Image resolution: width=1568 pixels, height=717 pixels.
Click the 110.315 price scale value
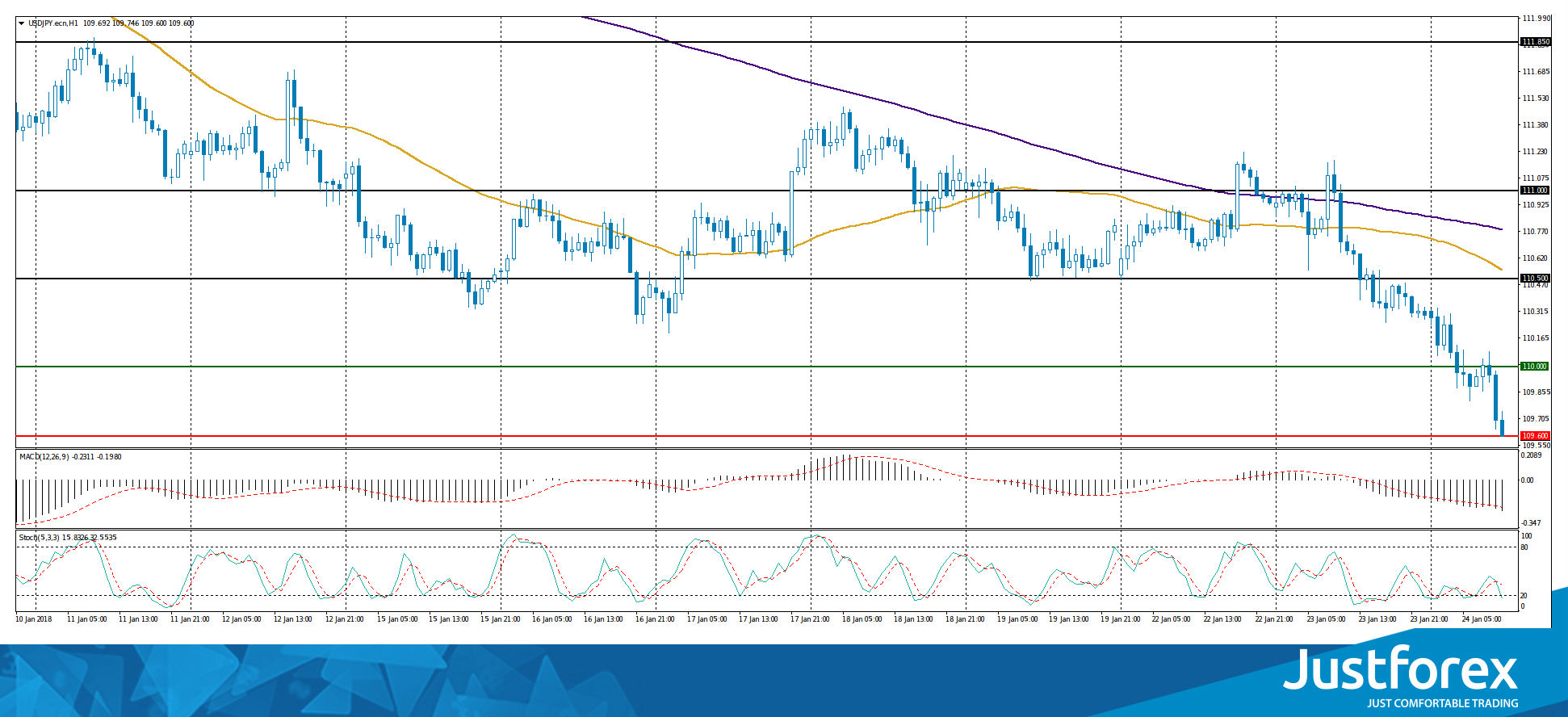[1536, 312]
